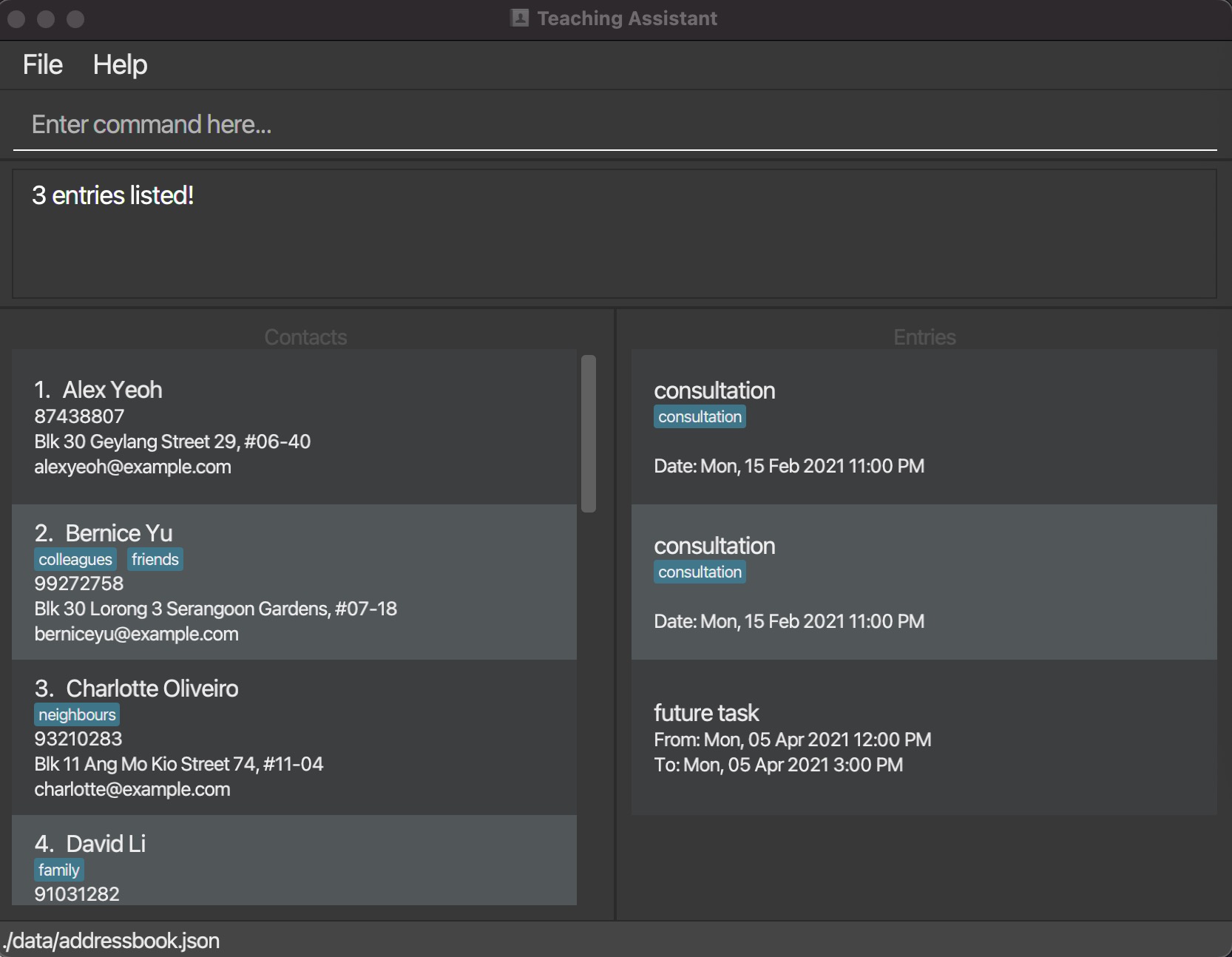Click address Blk 30 Geylang Street 29
The height and width of the screenshot is (957, 1232).
pos(172,442)
